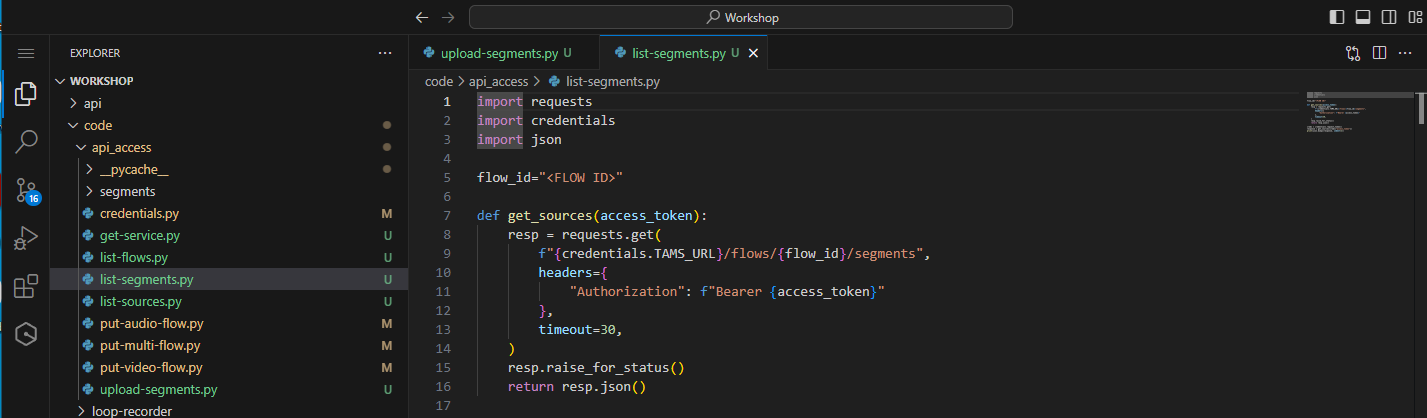Image resolution: width=1427 pixels, height=418 pixels.
Task: Click the 'import credentials' line
Action: click(x=546, y=121)
